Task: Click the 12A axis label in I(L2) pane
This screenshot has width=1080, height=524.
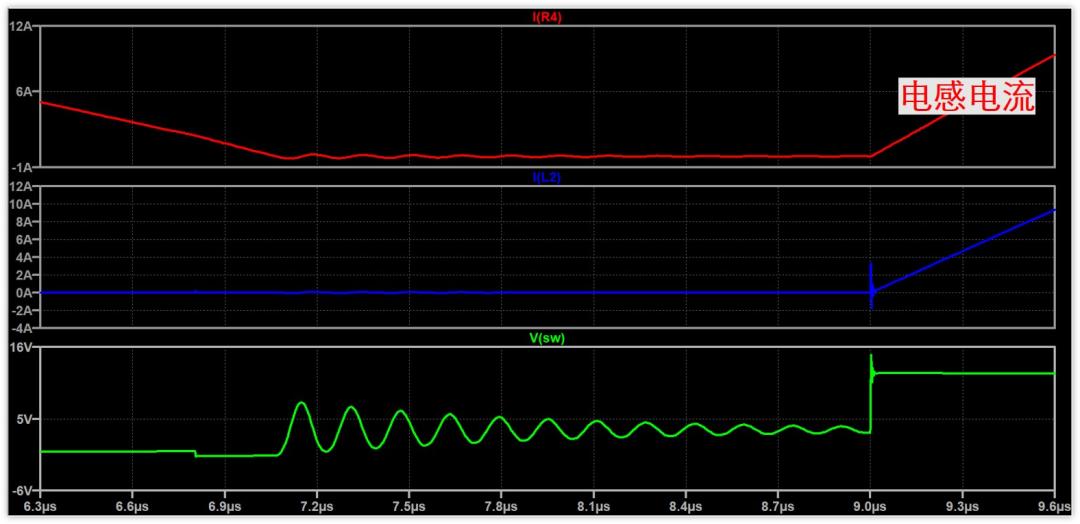Action: click(21, 187)
